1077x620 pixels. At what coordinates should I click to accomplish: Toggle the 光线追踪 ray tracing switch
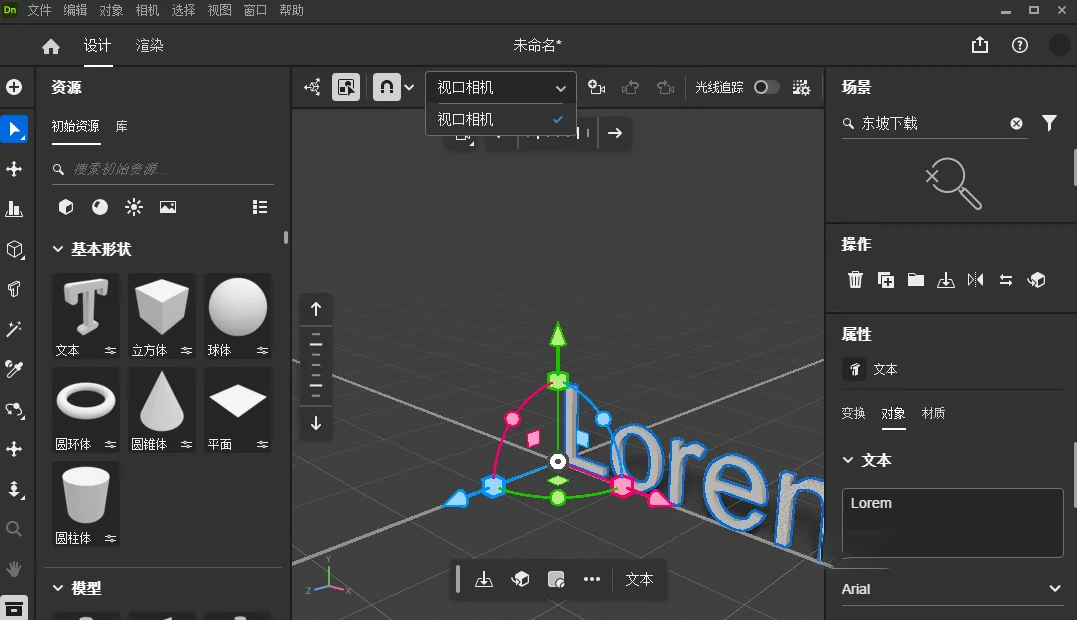(x=766, y=87)
